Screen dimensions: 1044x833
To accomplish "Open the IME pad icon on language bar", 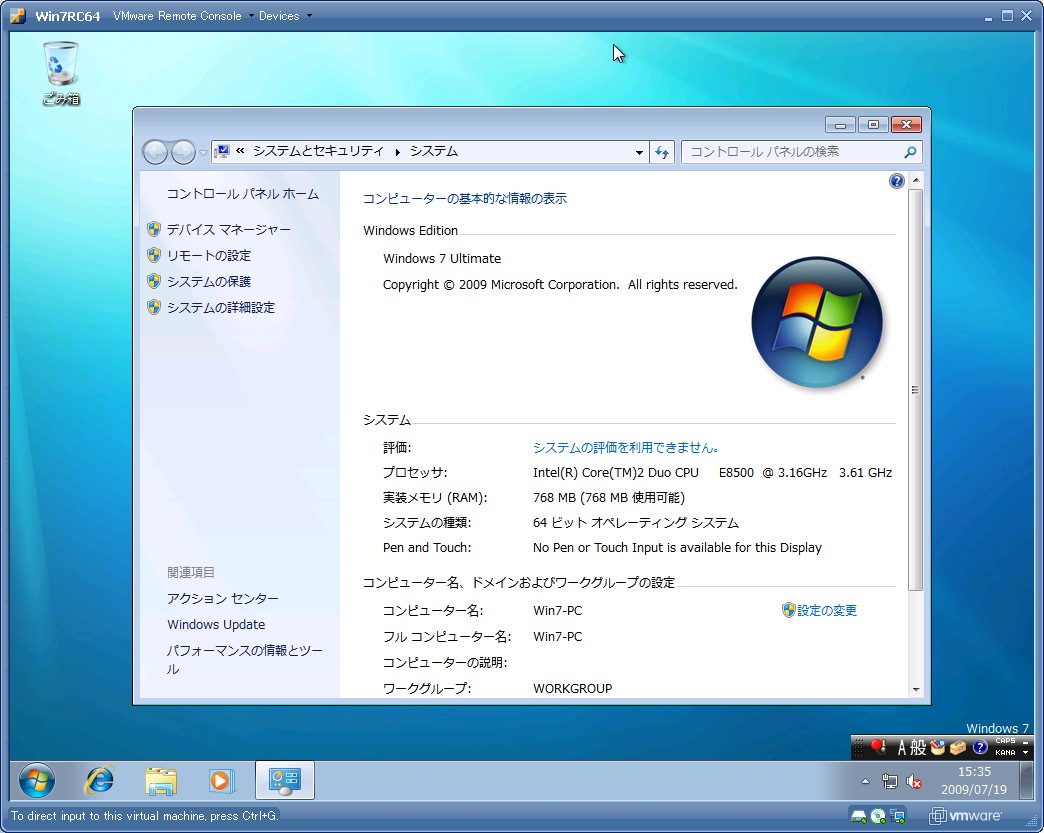I will tap(938, 748).
